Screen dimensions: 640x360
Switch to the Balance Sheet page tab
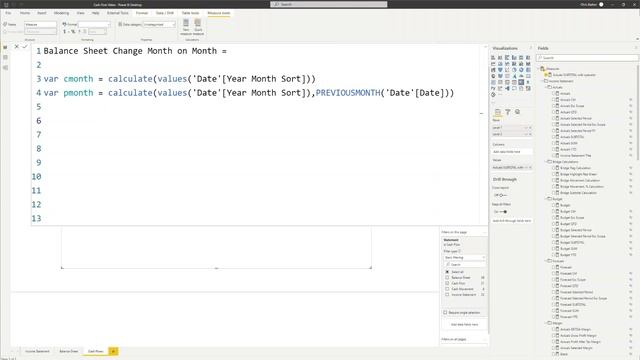point(69,351)
